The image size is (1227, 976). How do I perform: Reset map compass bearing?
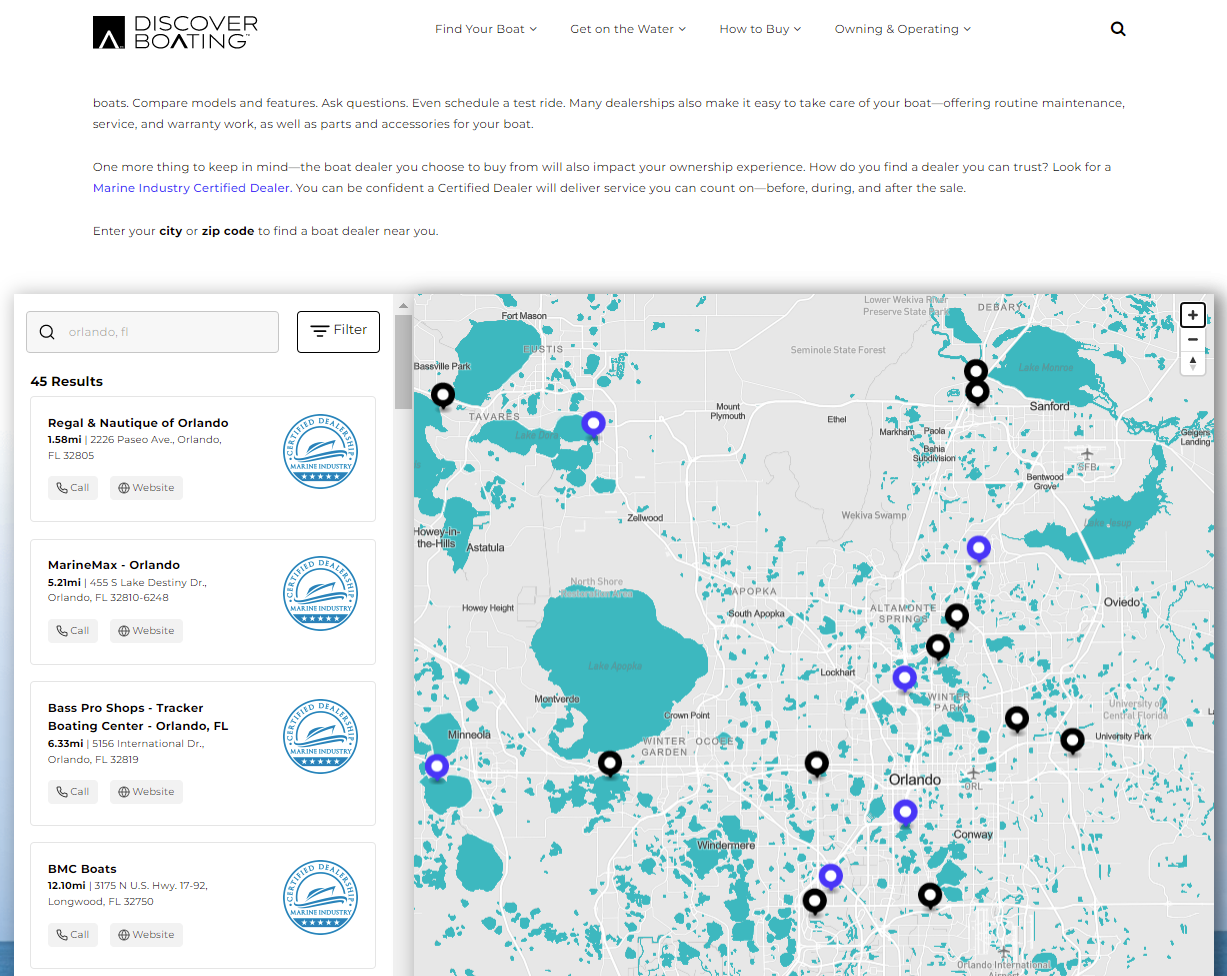point(1192,364)
